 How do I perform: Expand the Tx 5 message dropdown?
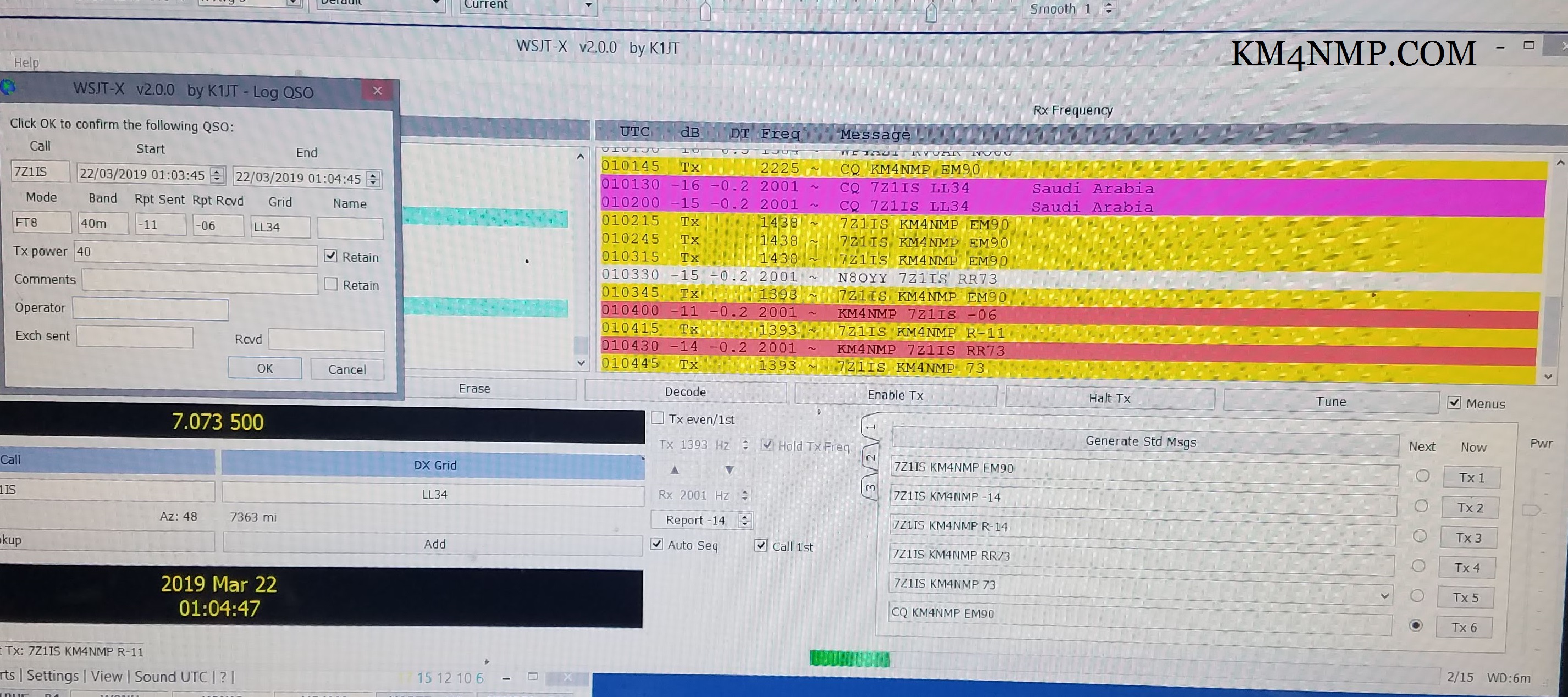click(1384, 595)
